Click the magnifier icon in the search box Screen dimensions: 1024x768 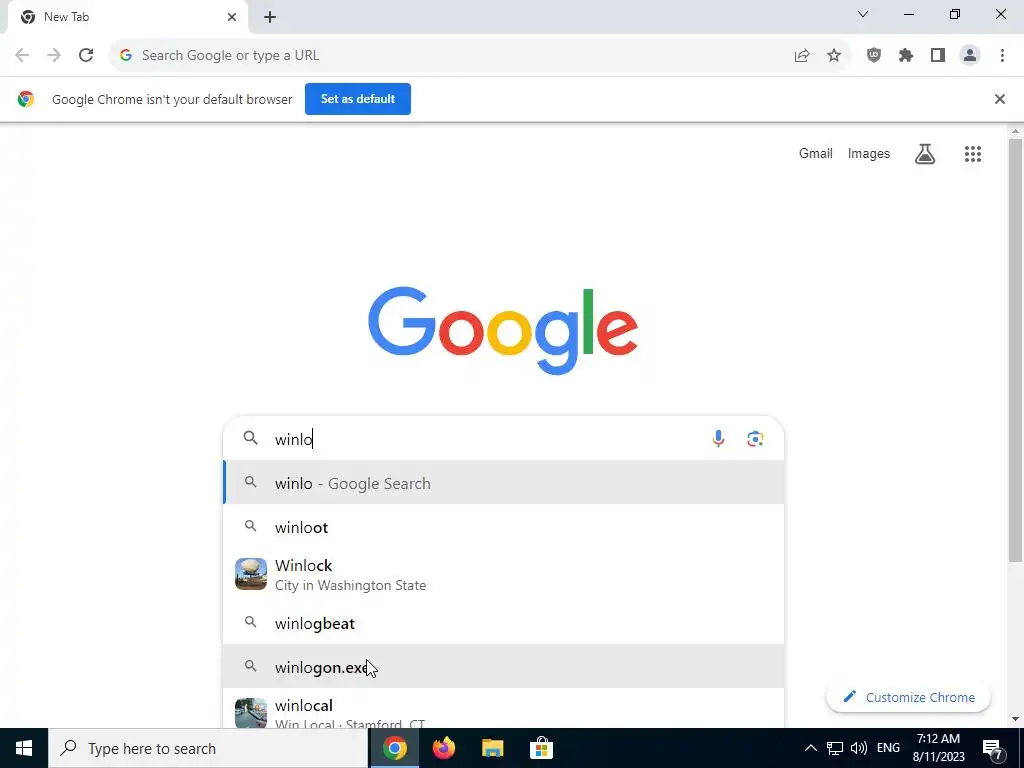tap(251, 438)
